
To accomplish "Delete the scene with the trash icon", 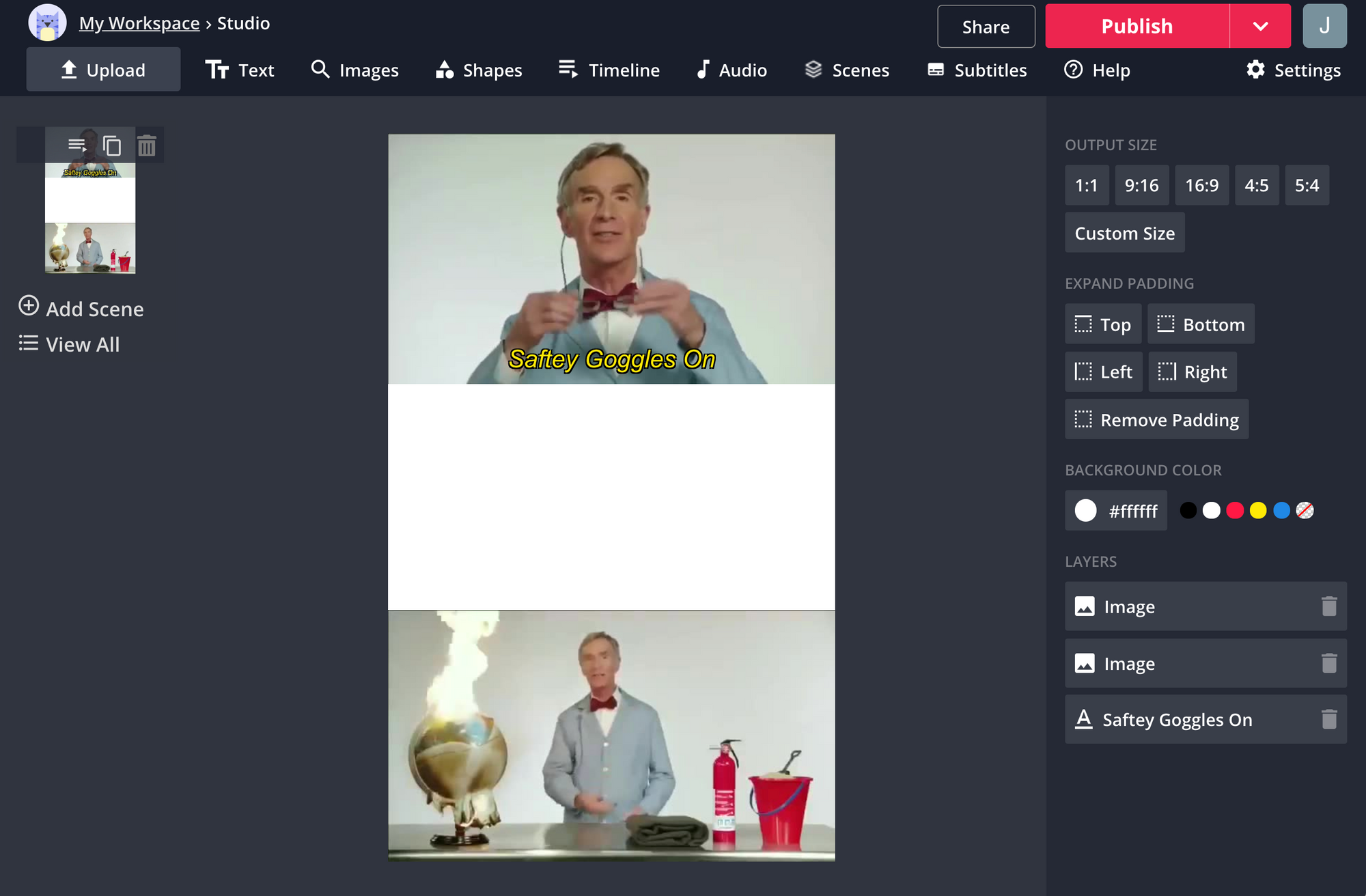I will [147, 145].
